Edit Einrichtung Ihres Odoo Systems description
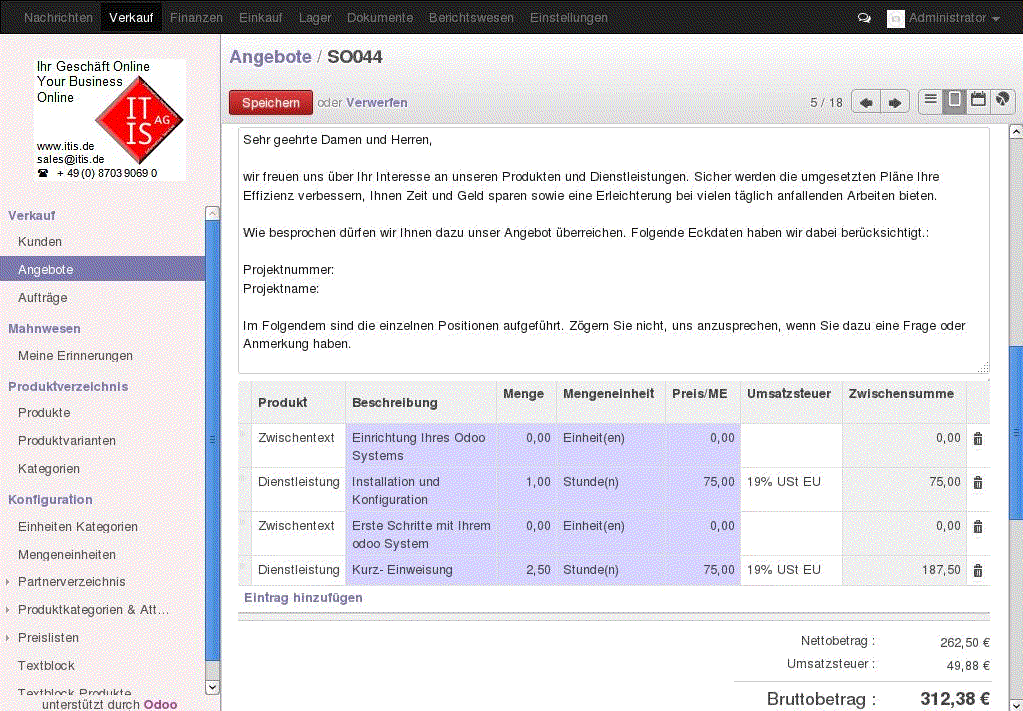Image resolution: width=1023 pixels, height=711 pixels. tap(421, 446)
